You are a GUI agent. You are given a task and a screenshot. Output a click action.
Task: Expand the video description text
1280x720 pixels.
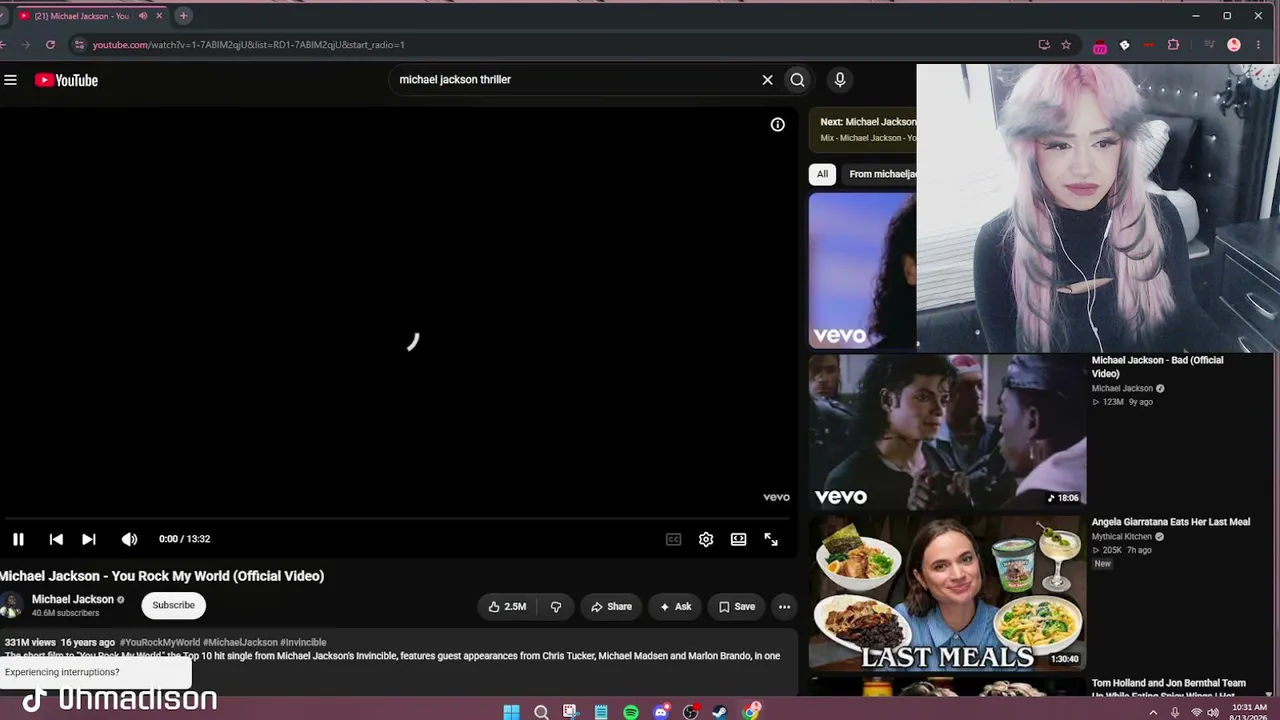point(392,656)
